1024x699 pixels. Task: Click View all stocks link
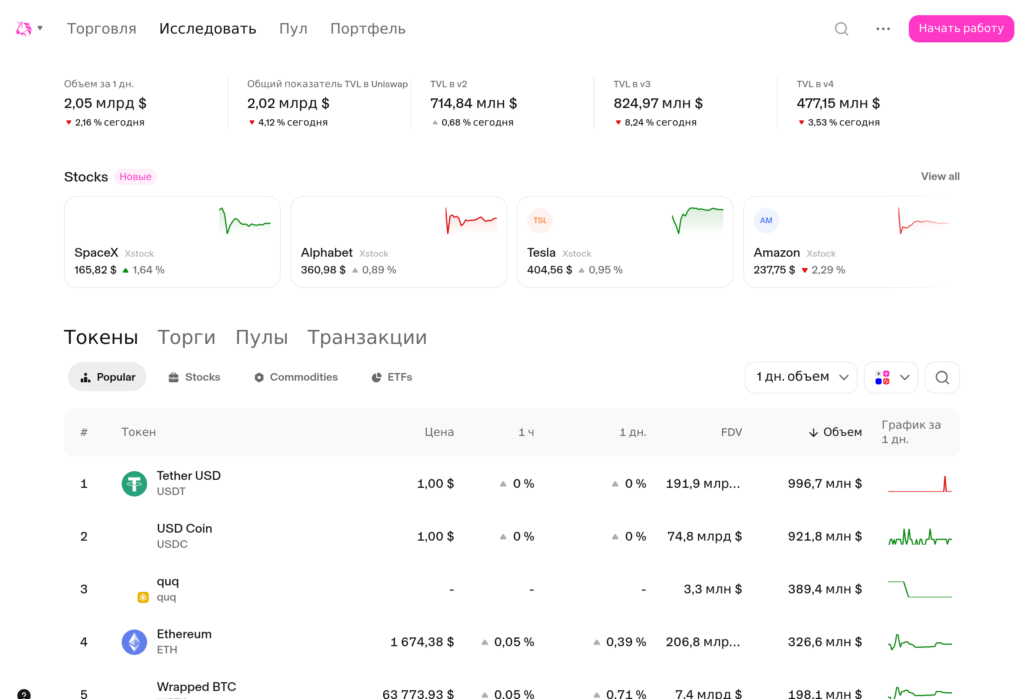(940, 176)
